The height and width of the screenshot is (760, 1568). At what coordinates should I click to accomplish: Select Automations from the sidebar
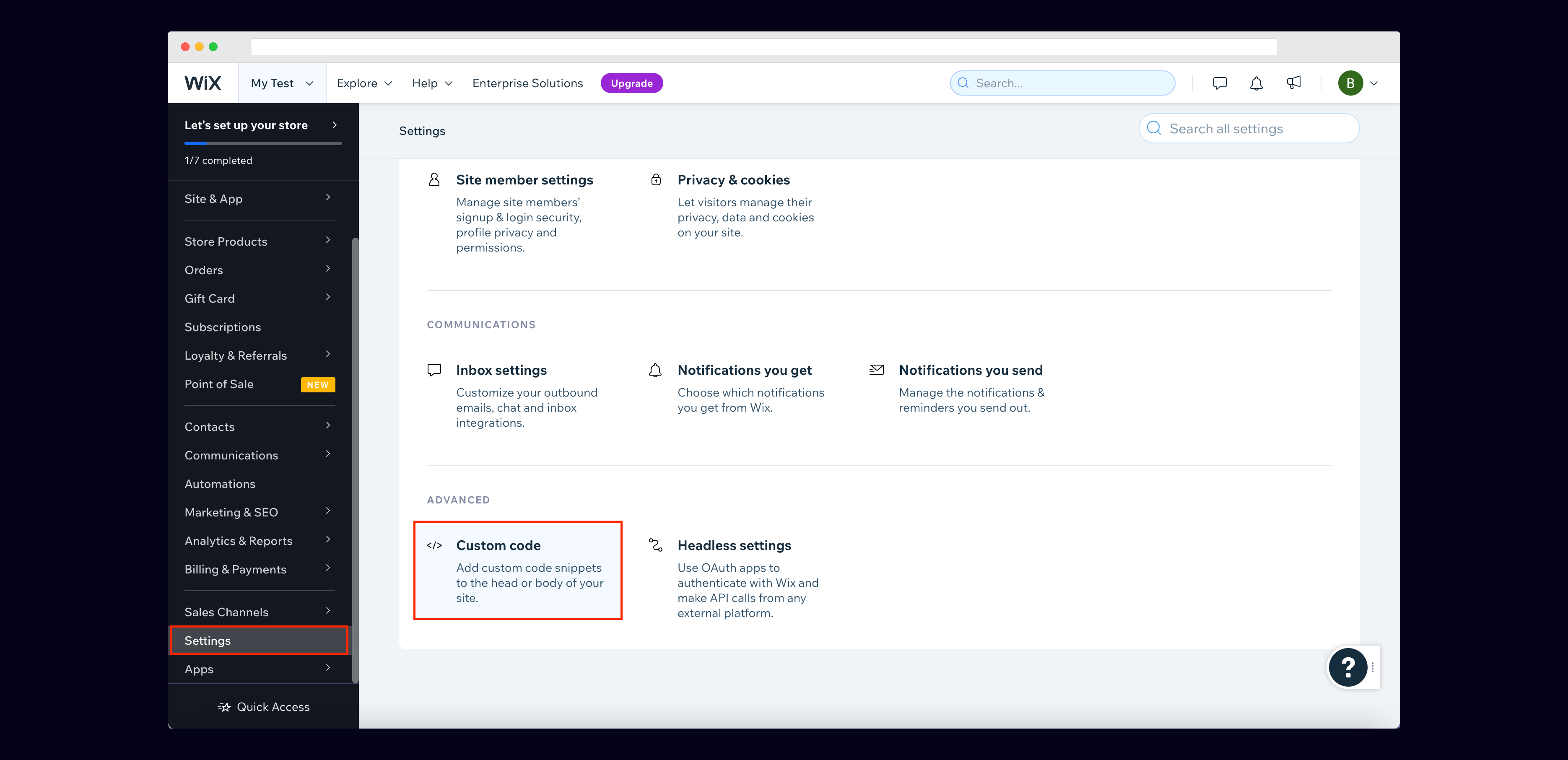coord(220,484)
